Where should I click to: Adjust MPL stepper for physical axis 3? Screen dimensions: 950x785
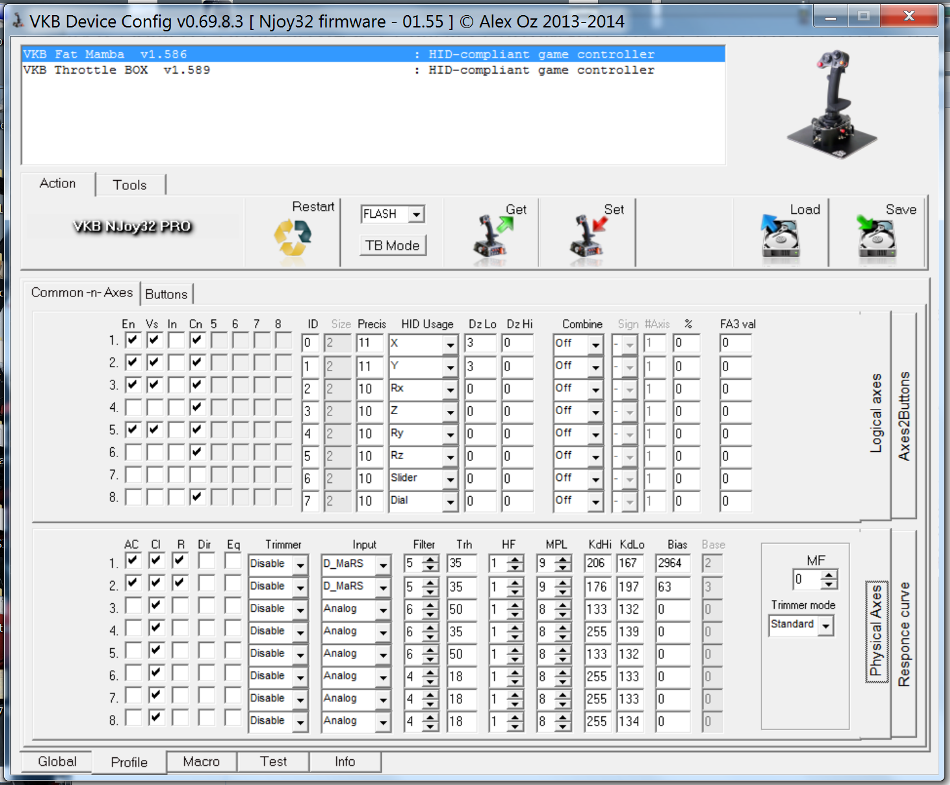point(563,609)
